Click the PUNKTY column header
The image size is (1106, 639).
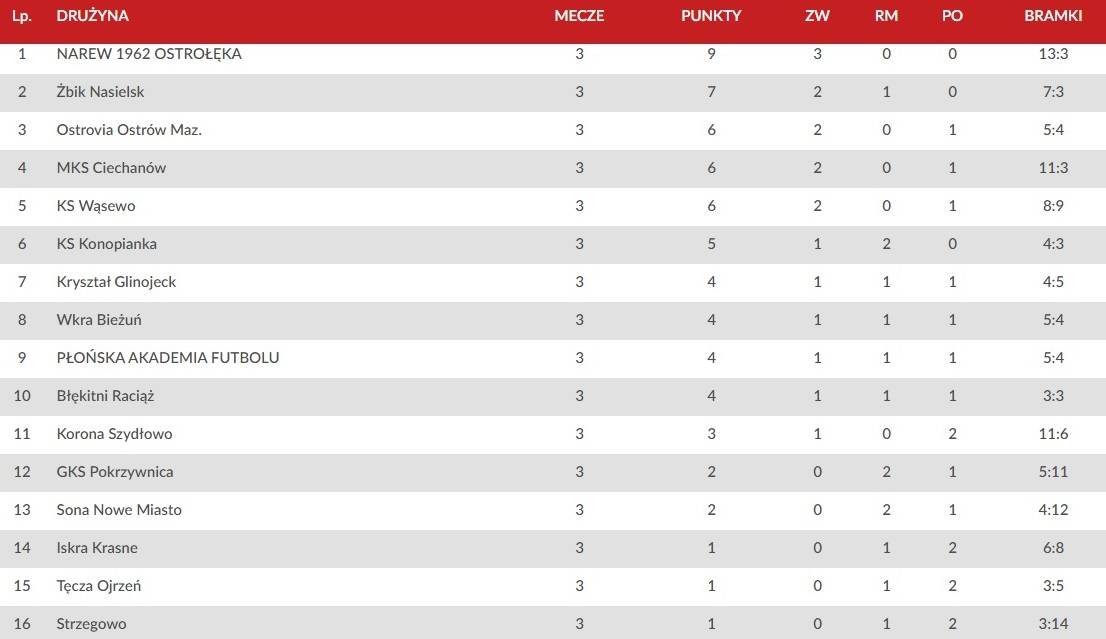point(711,16)
